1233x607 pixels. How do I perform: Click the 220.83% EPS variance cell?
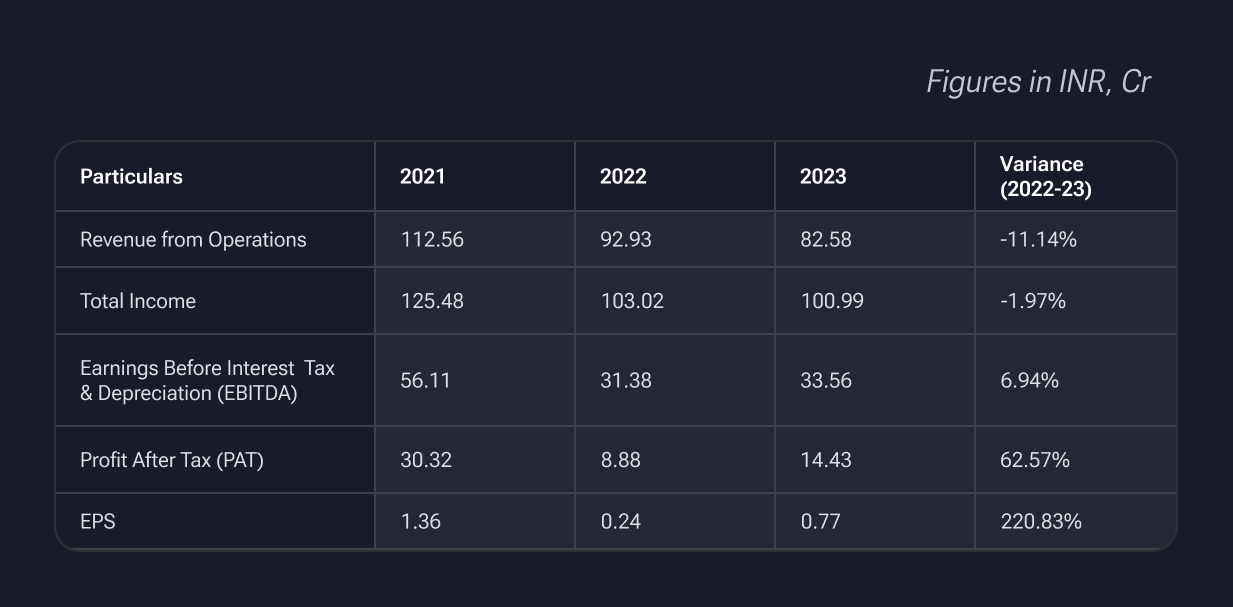point(1041,521)
